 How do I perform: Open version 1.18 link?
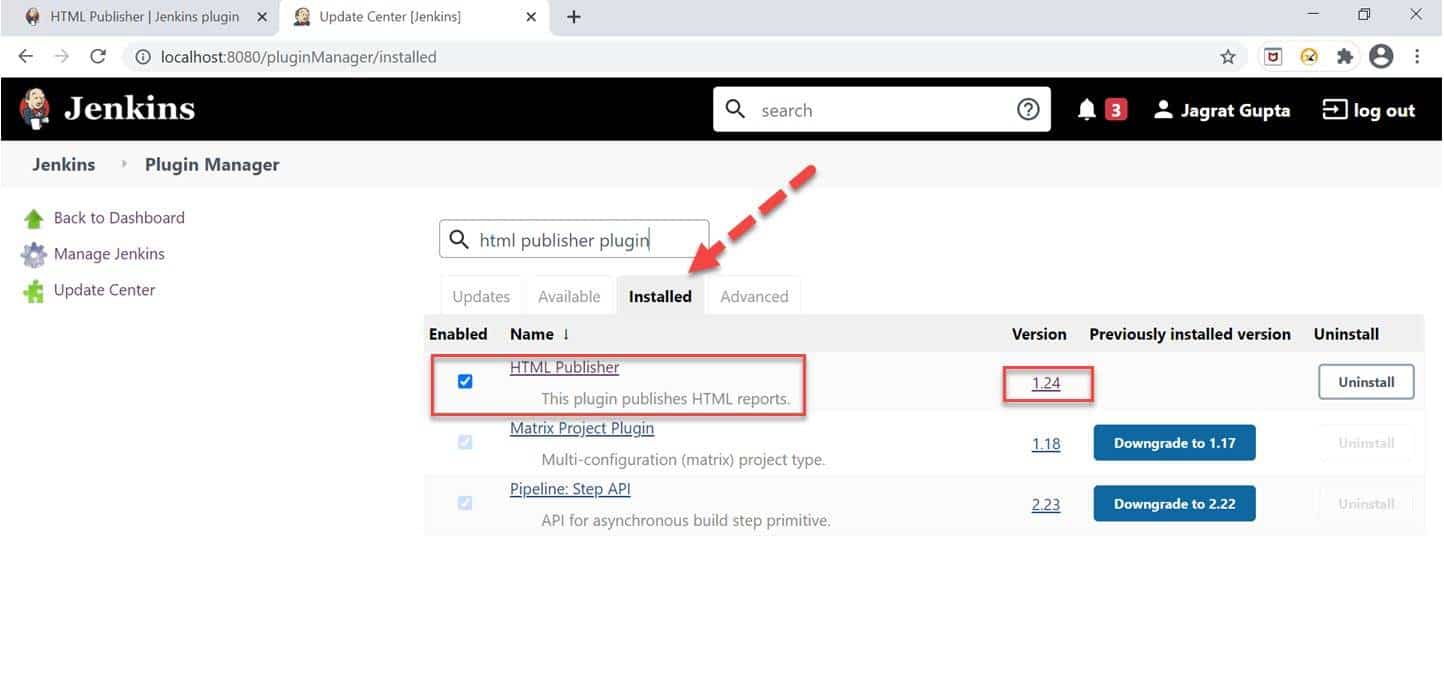pos(1046,444)
